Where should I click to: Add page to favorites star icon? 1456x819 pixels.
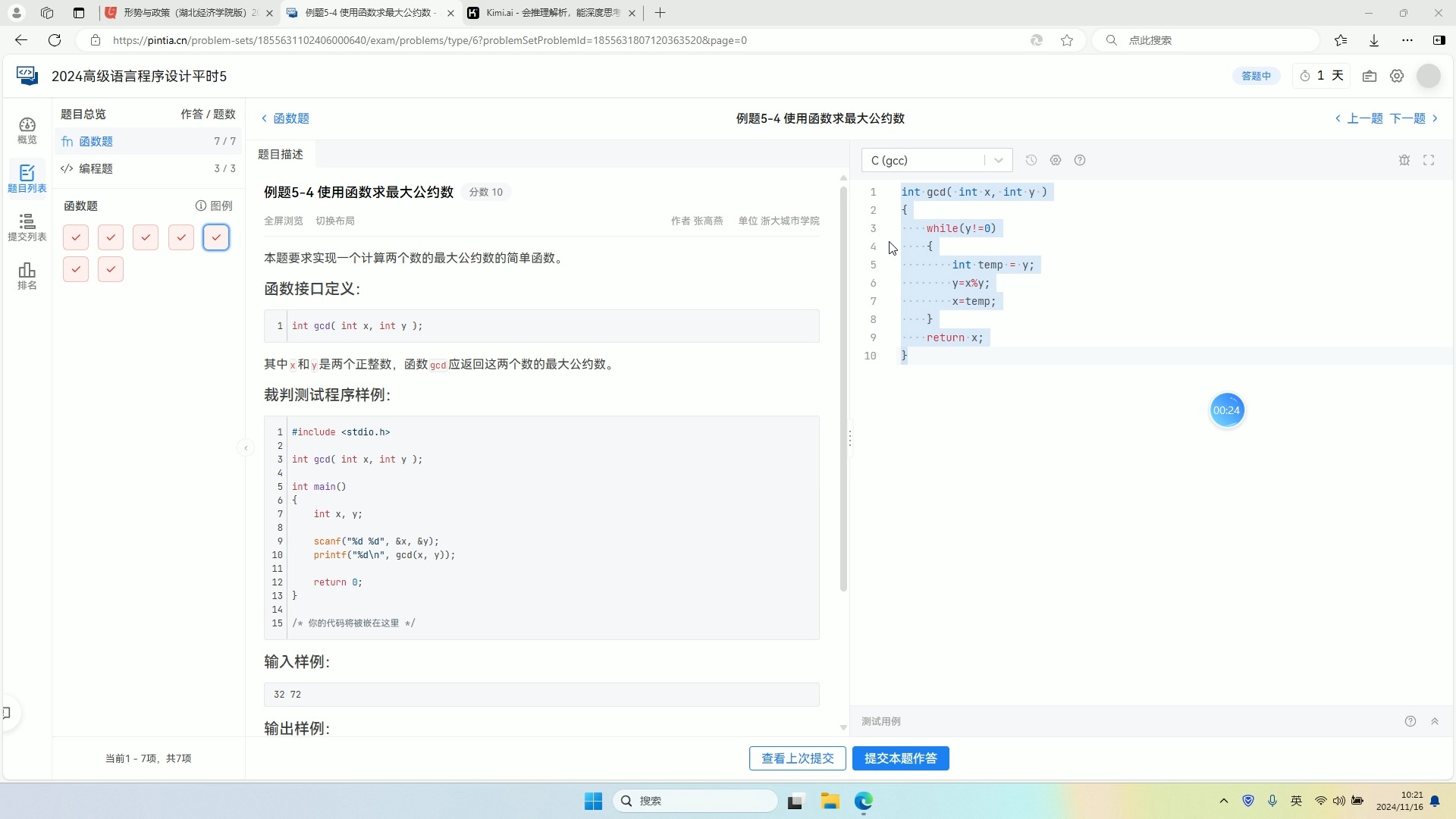1067,40
